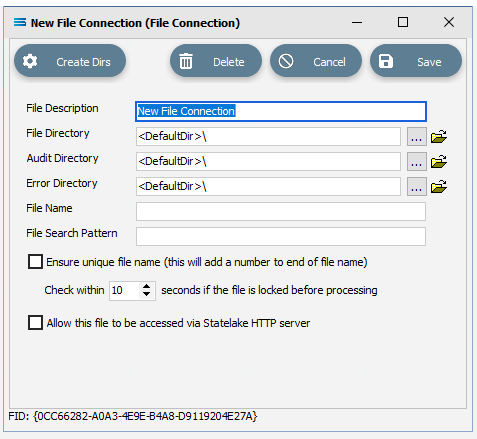Open folder icon beside Audit Directory
The image size is (477, 439).
tap(439, 162)
